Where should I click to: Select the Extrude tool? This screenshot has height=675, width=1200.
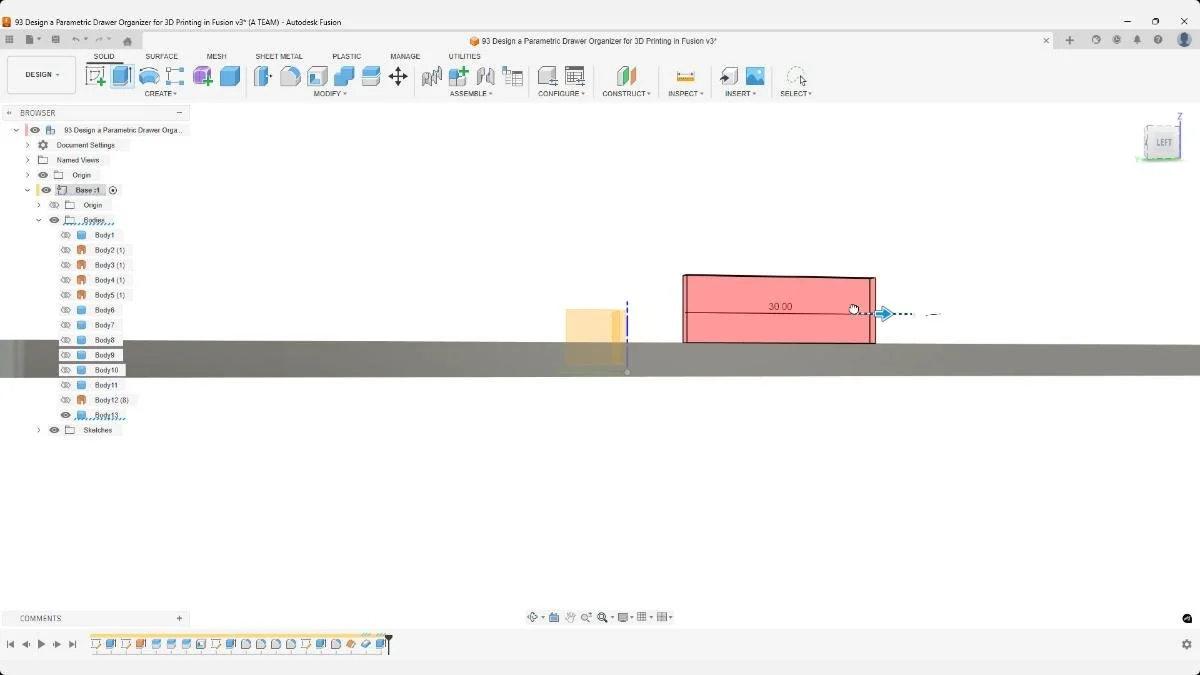120,76
